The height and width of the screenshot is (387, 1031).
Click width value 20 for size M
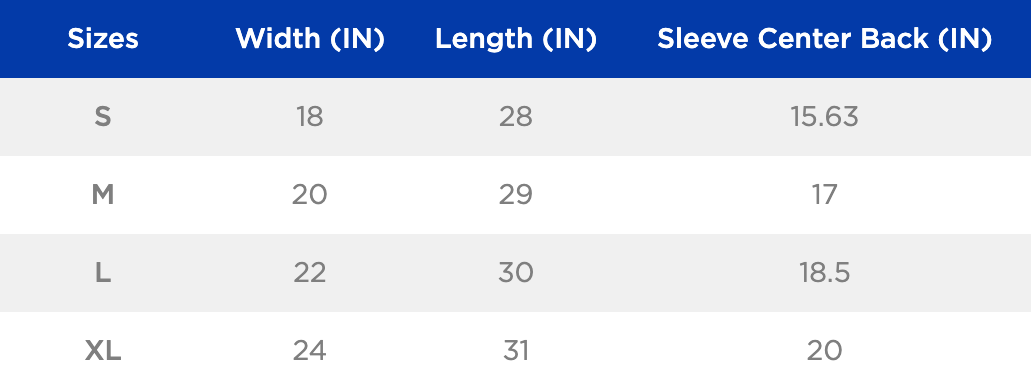310,194
